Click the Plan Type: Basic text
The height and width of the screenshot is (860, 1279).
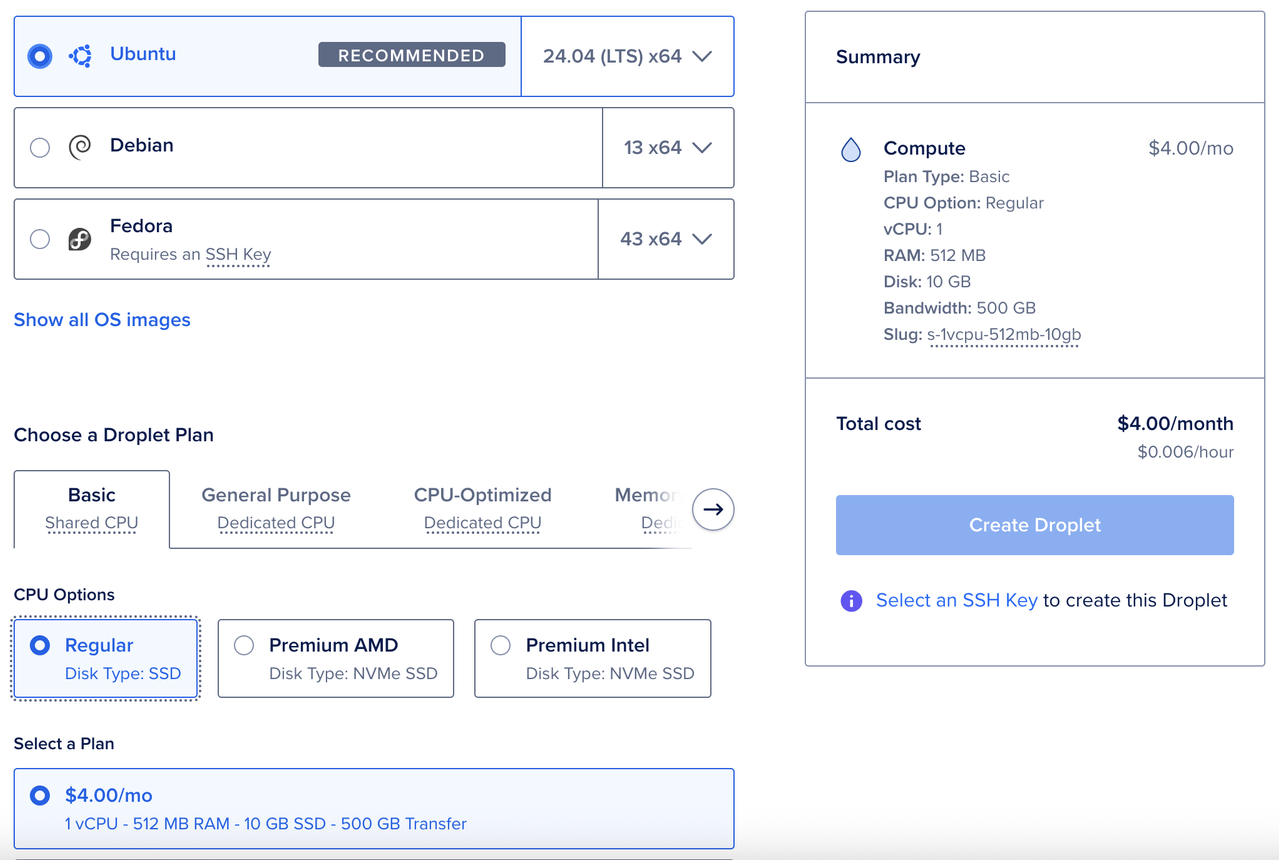pyautogui.click(x=947, y=177)
